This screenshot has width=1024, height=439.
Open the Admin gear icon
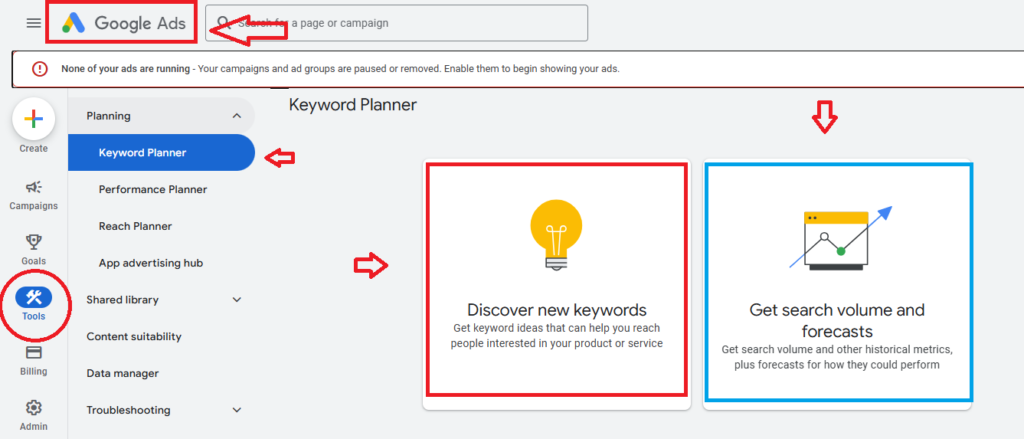pos(33,408)
